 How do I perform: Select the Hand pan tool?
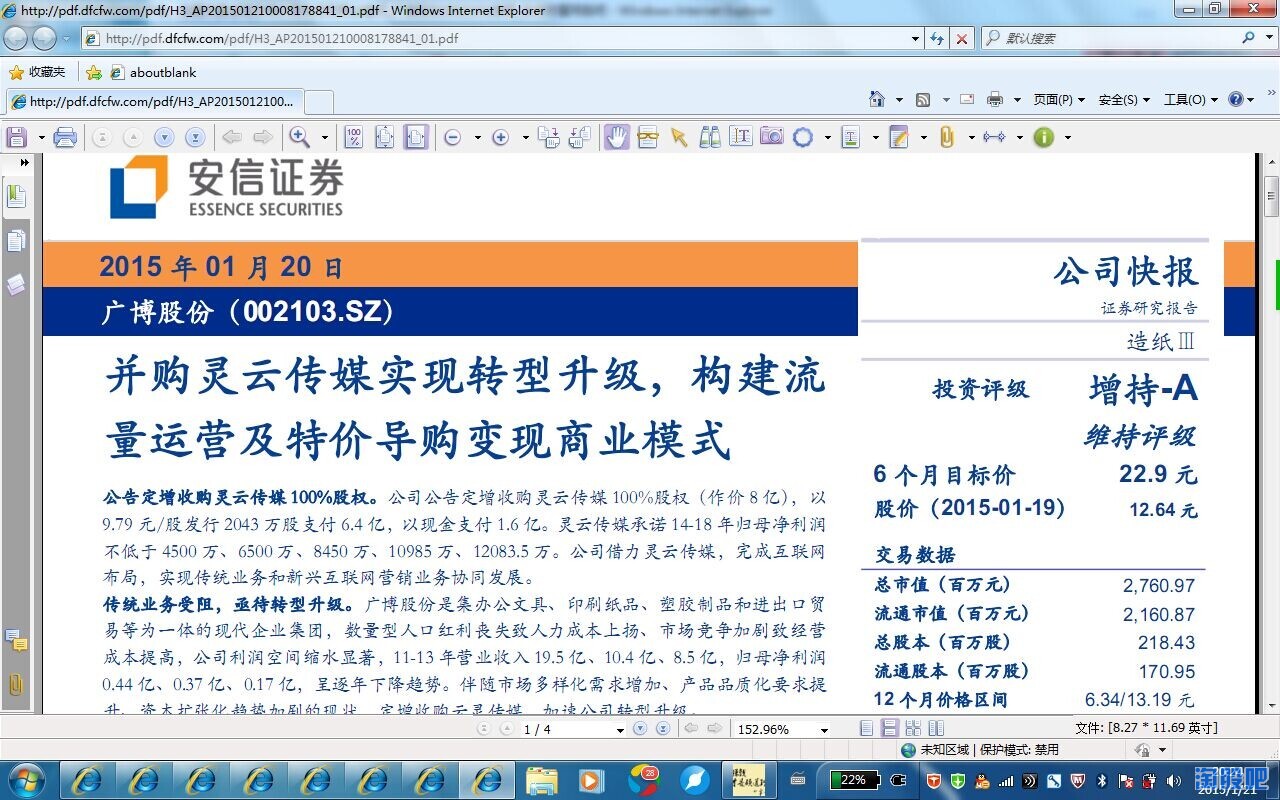pyautogui.click(x=617, y=137)
